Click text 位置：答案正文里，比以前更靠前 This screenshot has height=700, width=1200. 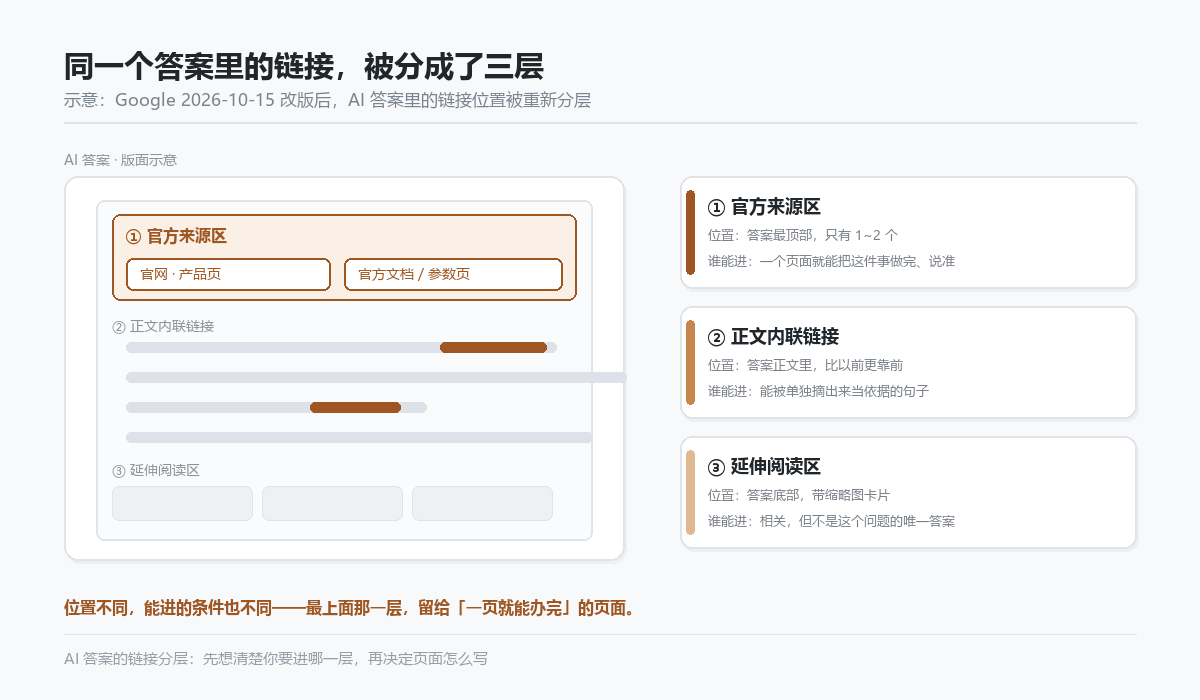(x=805, y=365)
